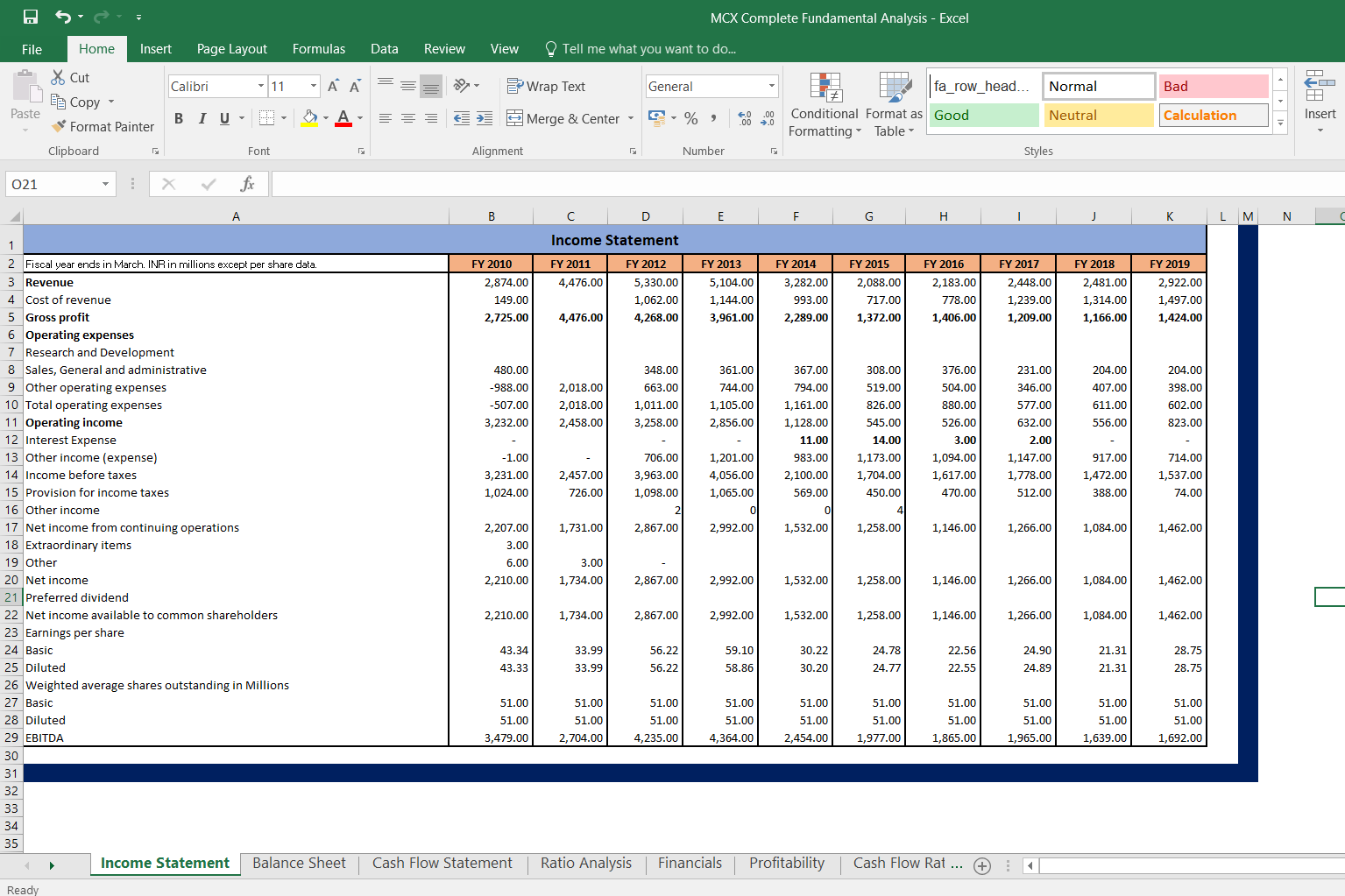Toggle Underline formatting
1345x896 pixels.
coord(224,118)
